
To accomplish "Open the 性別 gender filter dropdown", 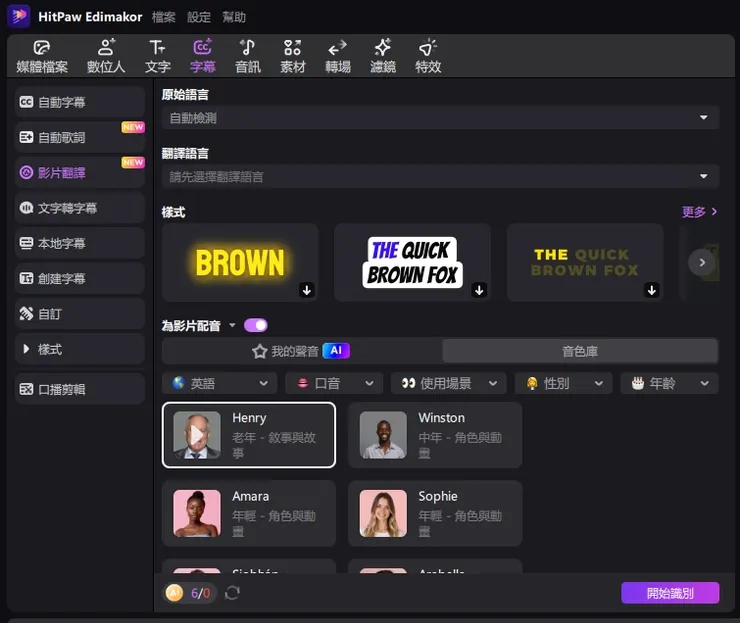I will point(563,383).
